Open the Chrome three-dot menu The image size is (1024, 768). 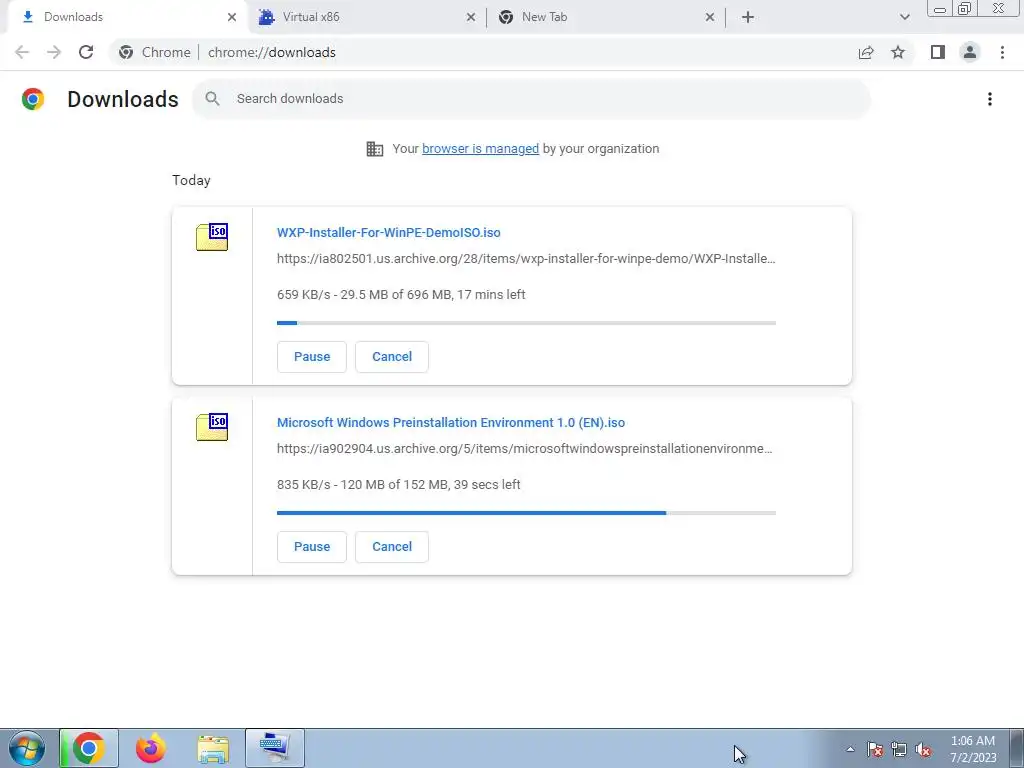(1002, 52)
